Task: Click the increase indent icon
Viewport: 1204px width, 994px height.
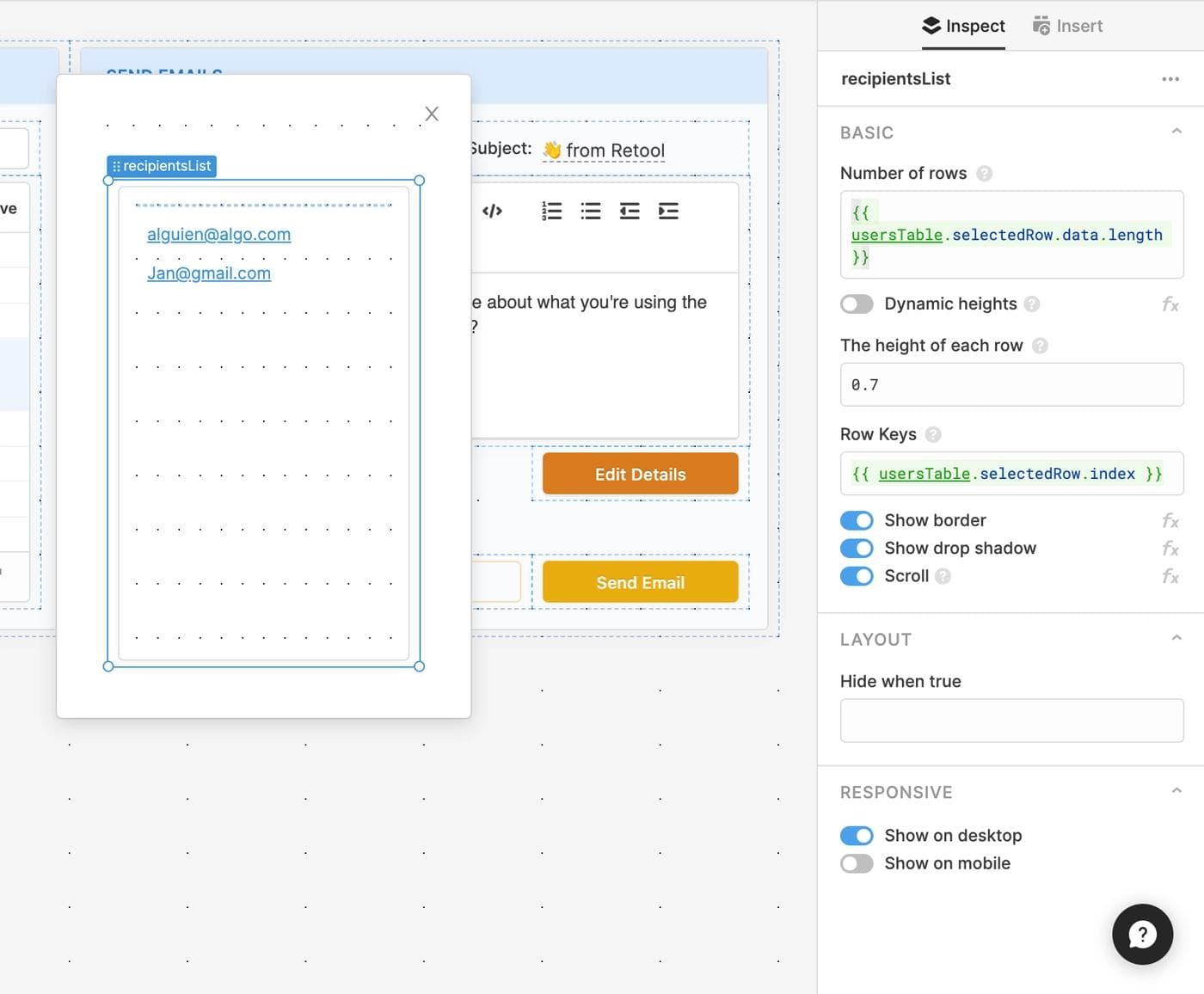Action: pyautogui.click(x=668, y=211)
